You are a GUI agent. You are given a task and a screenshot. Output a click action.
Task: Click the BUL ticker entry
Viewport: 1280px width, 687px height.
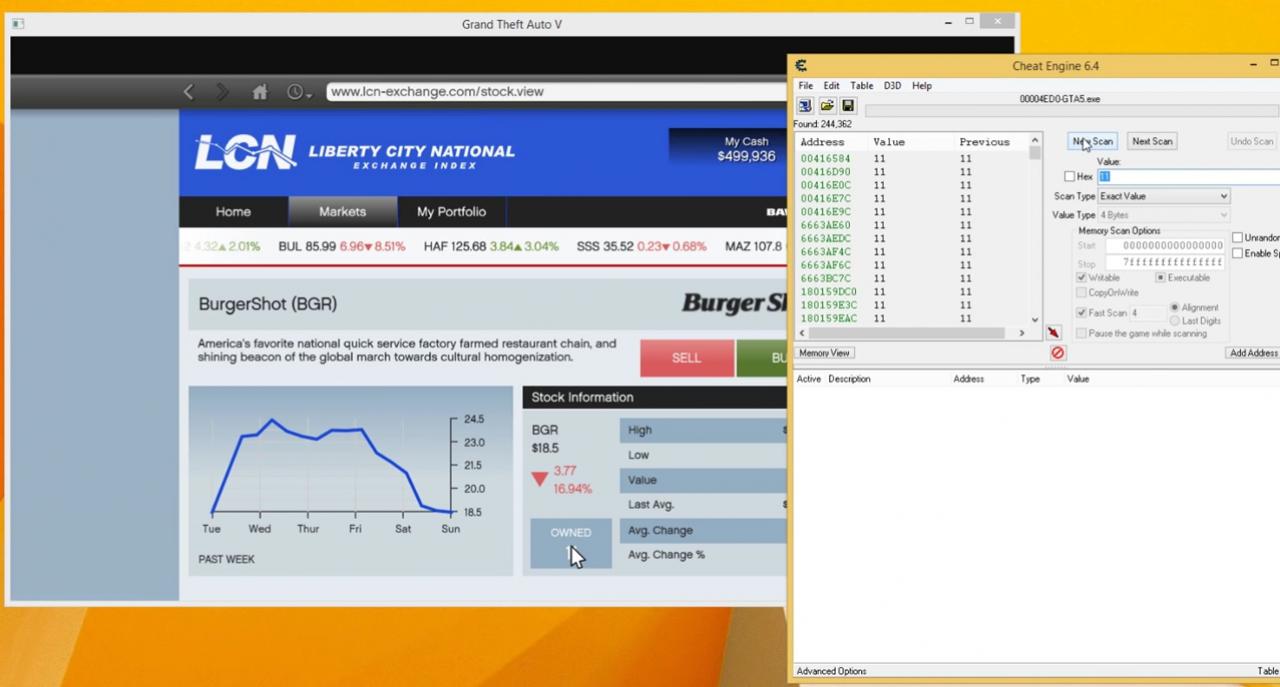[x=342, y=246]
